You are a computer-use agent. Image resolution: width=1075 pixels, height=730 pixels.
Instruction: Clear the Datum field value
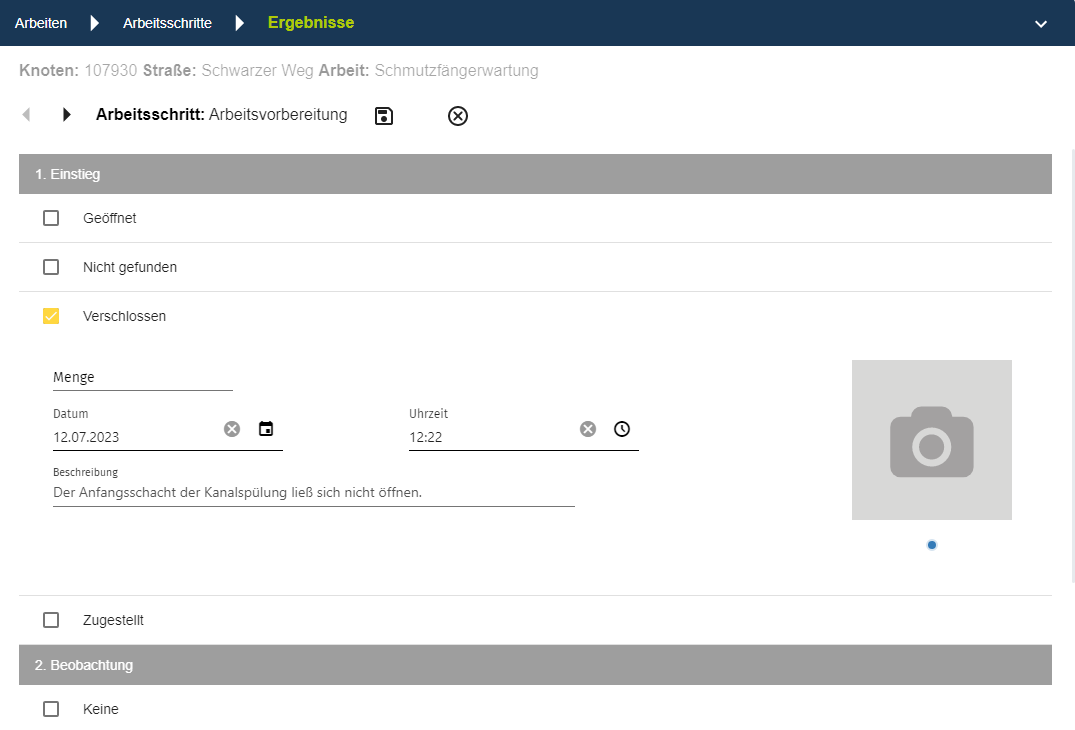232,429
